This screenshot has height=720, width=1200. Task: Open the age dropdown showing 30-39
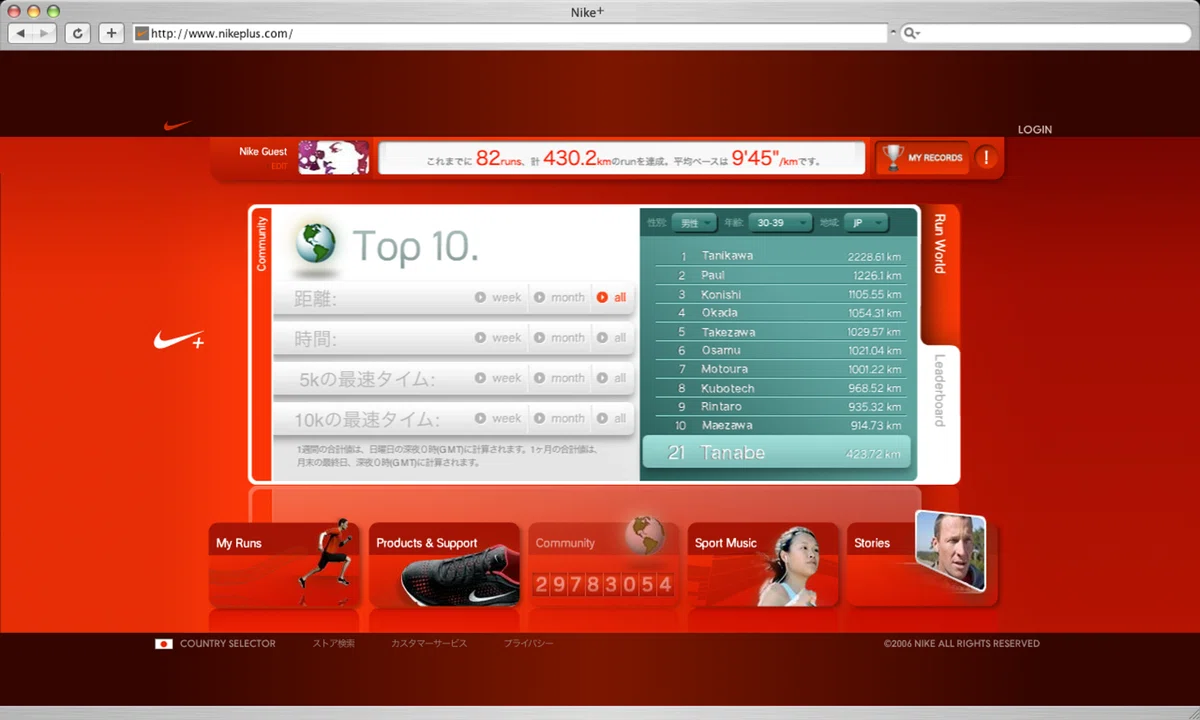point(781,223)
